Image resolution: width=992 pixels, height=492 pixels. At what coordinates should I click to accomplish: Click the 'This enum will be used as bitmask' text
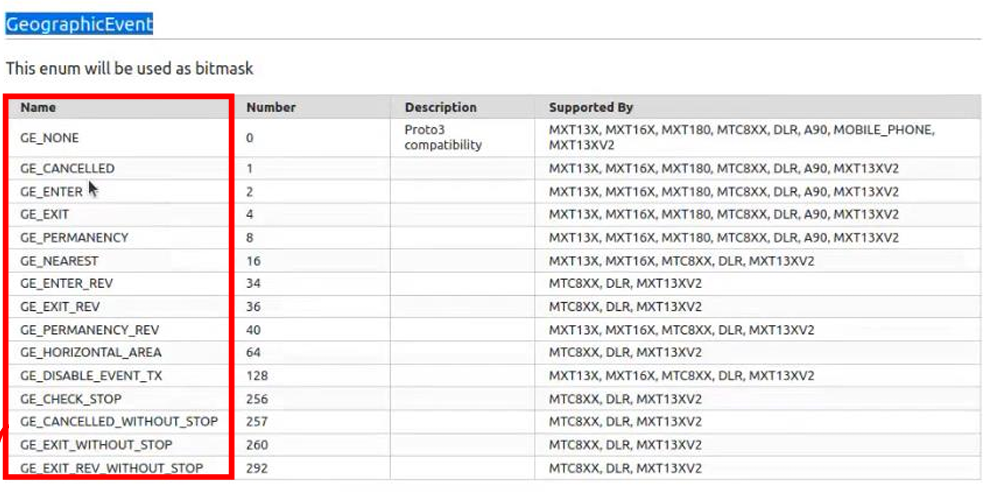click(130, 69)
